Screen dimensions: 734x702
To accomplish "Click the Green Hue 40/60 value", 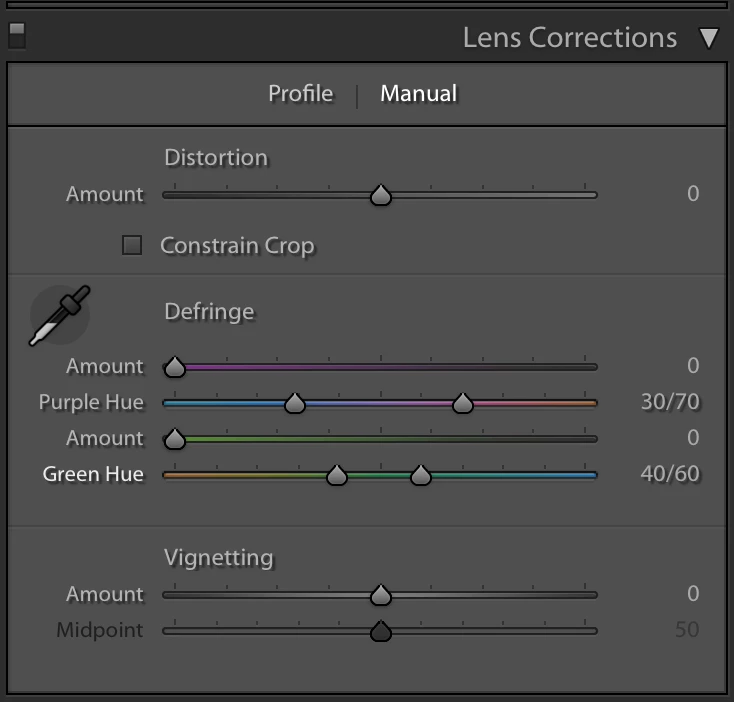I will 670,474.
